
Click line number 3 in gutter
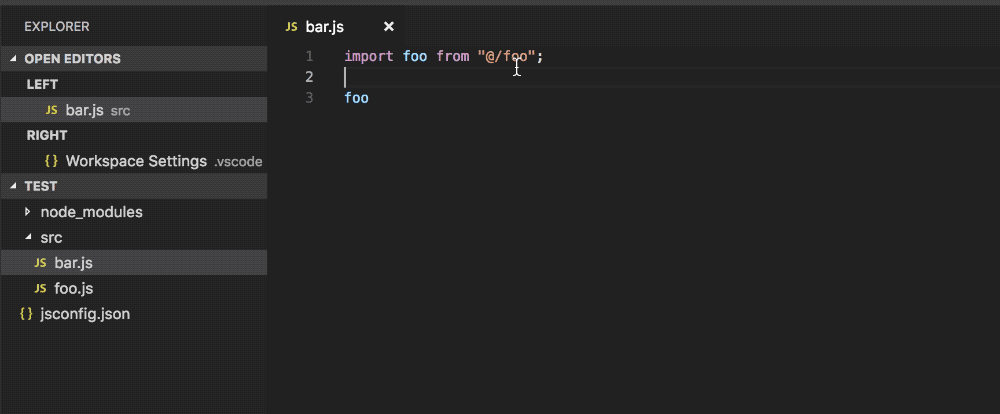pos(309,98)
